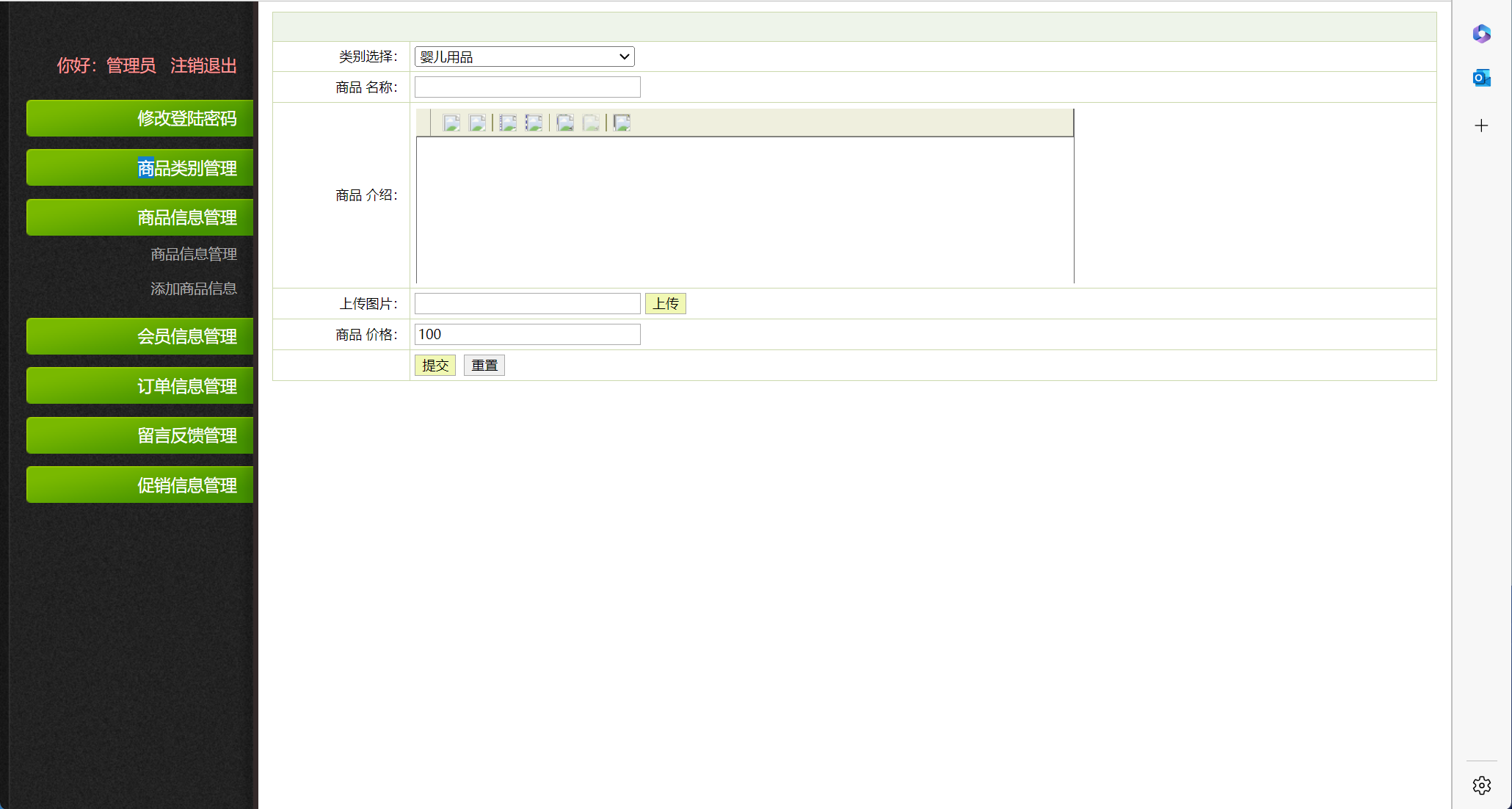This screenshot has width=1512, height=809.
Task: Click the first broken-image editor toolbar icon
Action: coord(451,123)
